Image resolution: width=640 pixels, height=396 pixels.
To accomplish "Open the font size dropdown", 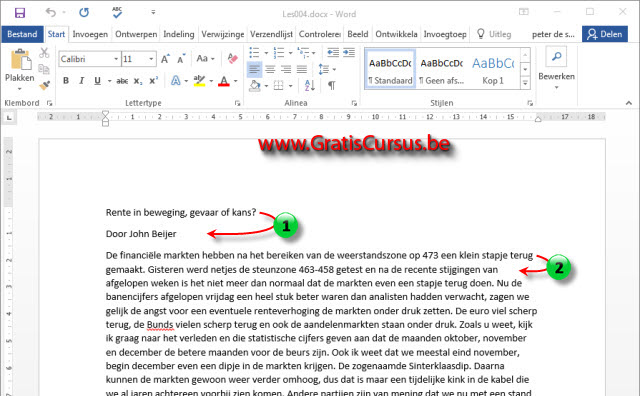I will click(151, 59).
